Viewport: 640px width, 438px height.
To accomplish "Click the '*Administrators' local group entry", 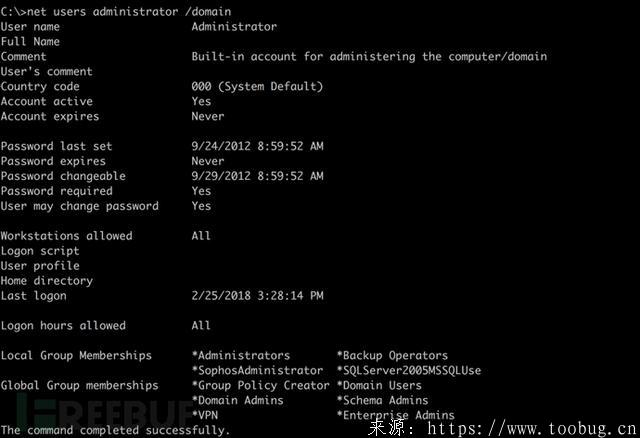I will pos(240,355).
